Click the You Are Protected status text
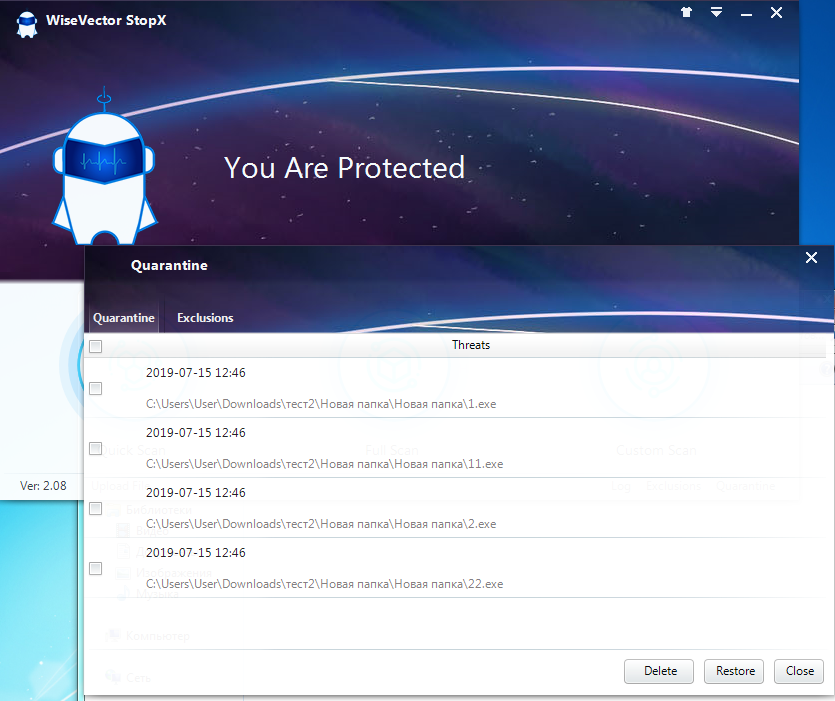The image size is (835, 701). 344,168
